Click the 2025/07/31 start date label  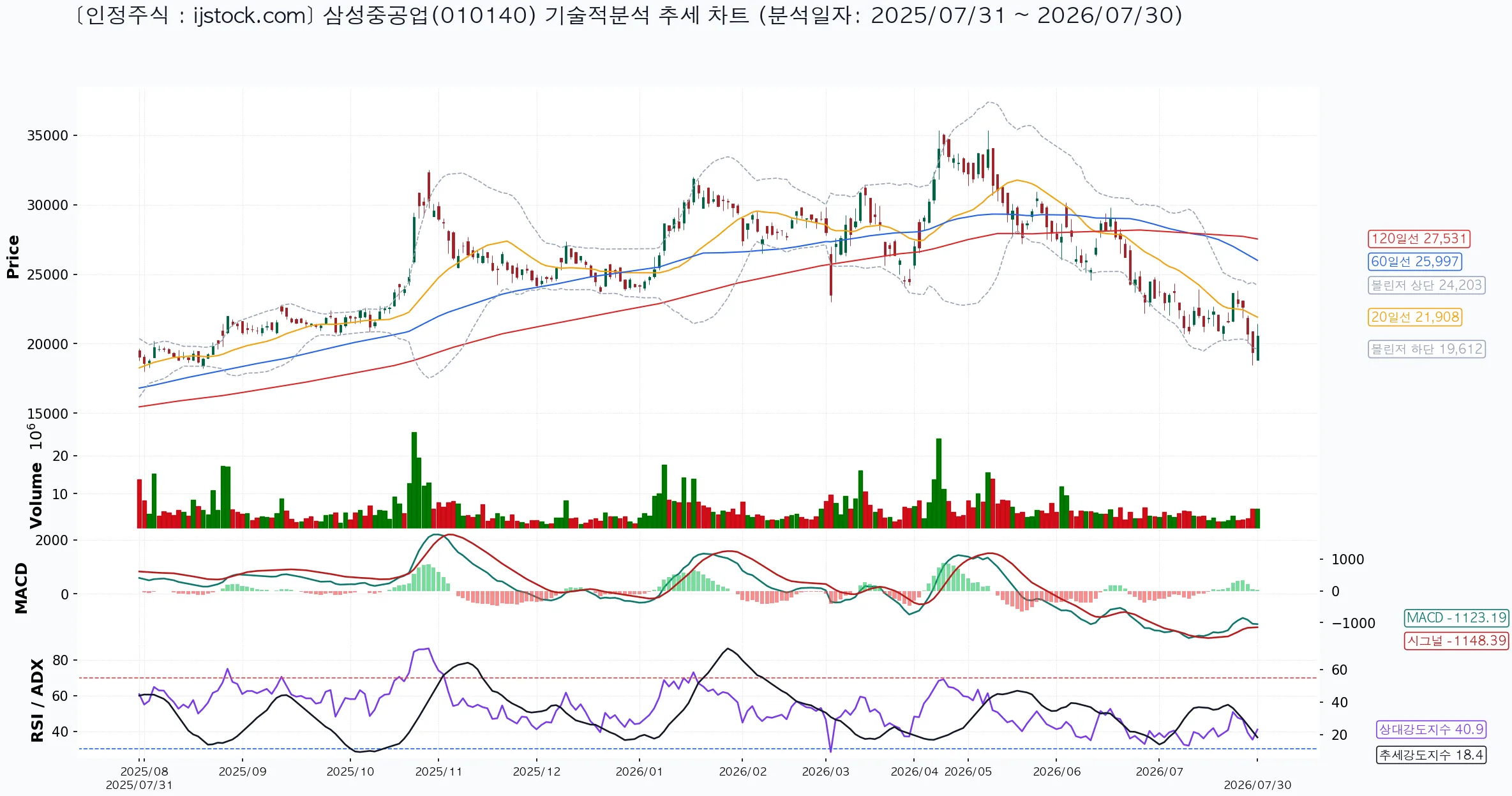(139, 785)
